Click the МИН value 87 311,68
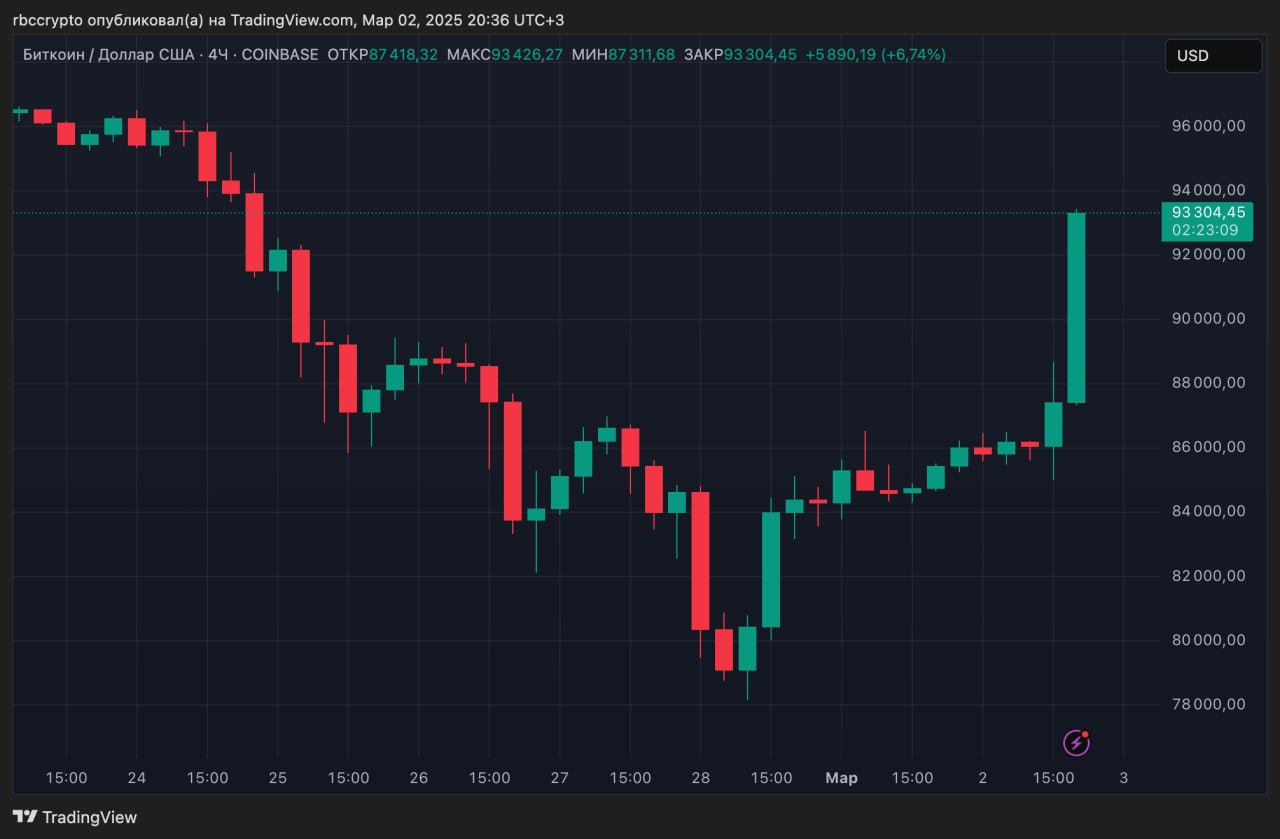1280x839 pixels. click(642, 55)
